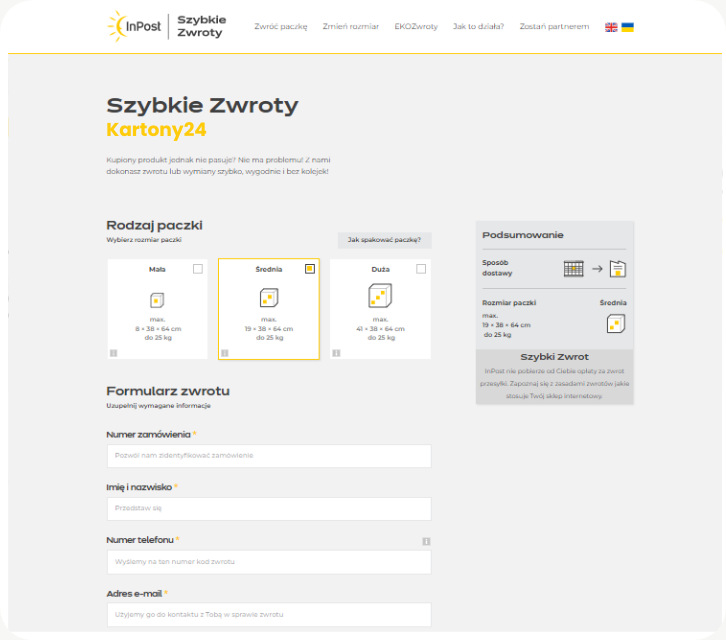Go to EKOZwroty page
The image size is (726, 640).
[416, 26]
